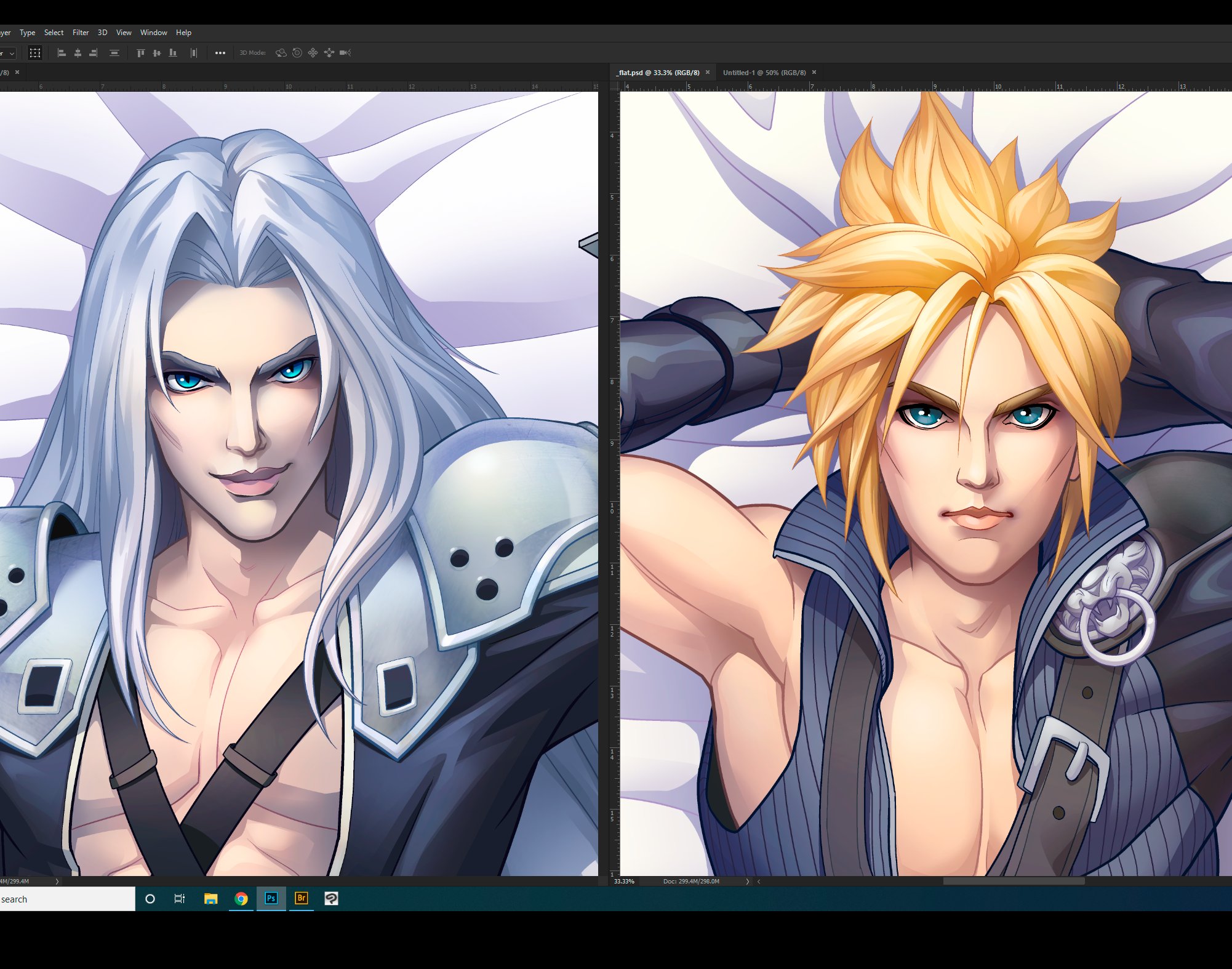Click the Windows search box
The height and width of the screenshot is (969, 1232).
click(x=67, y=899)
